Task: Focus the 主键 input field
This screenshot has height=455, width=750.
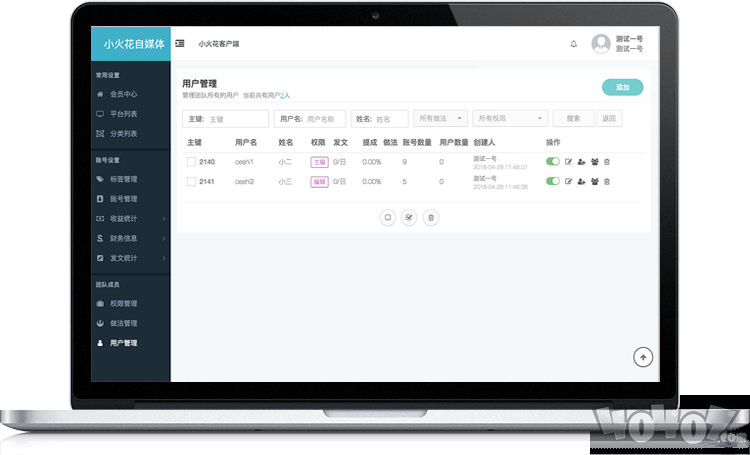Action: click(225, 119)
